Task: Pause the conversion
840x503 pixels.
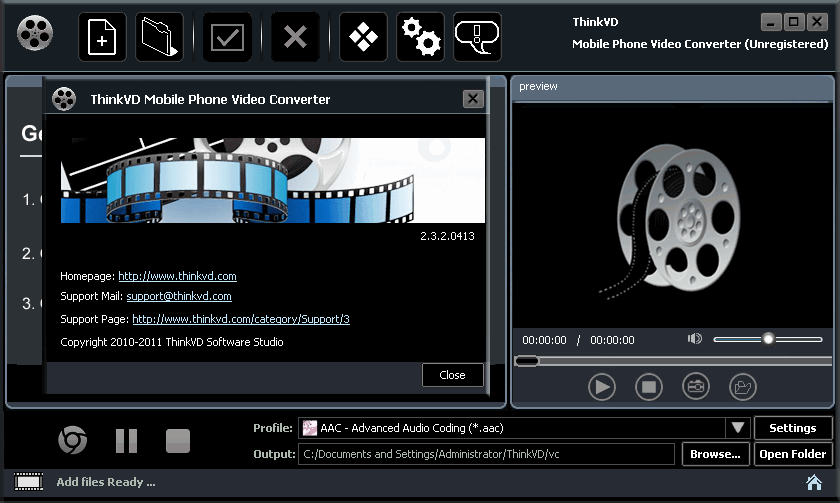Action: [x=126, y=441]
